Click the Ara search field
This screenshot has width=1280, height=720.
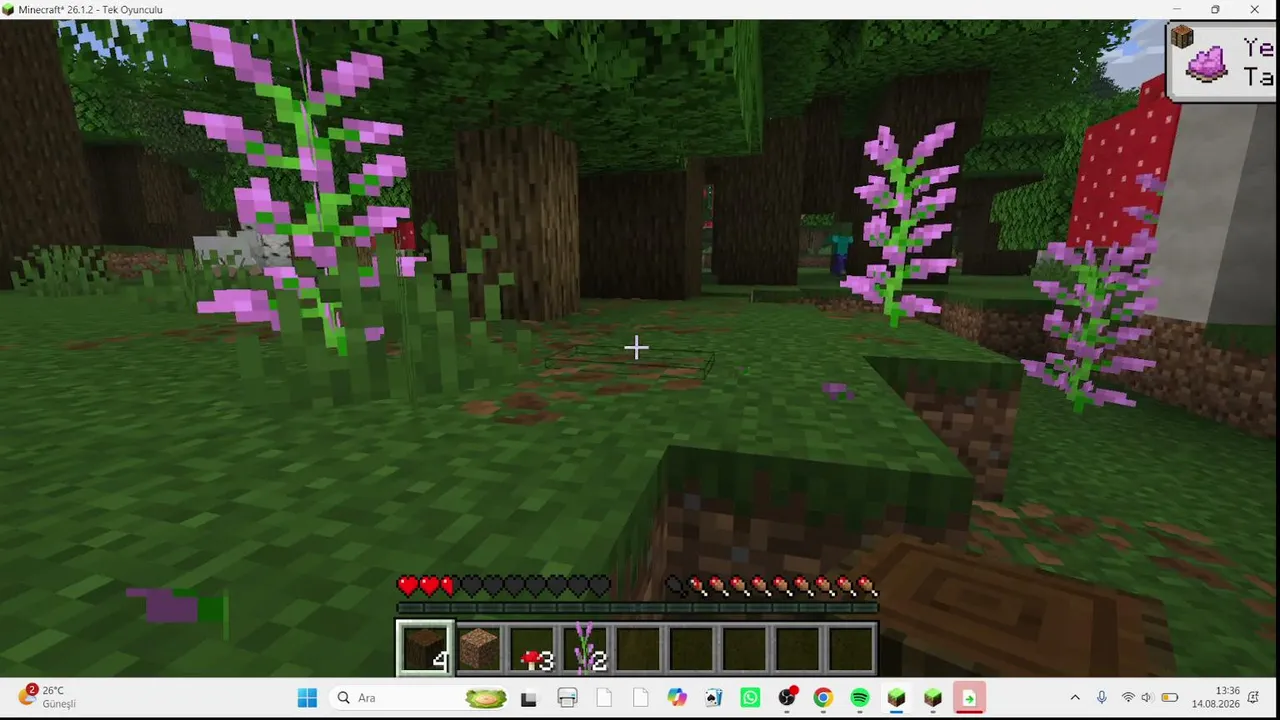click(420, 698)
